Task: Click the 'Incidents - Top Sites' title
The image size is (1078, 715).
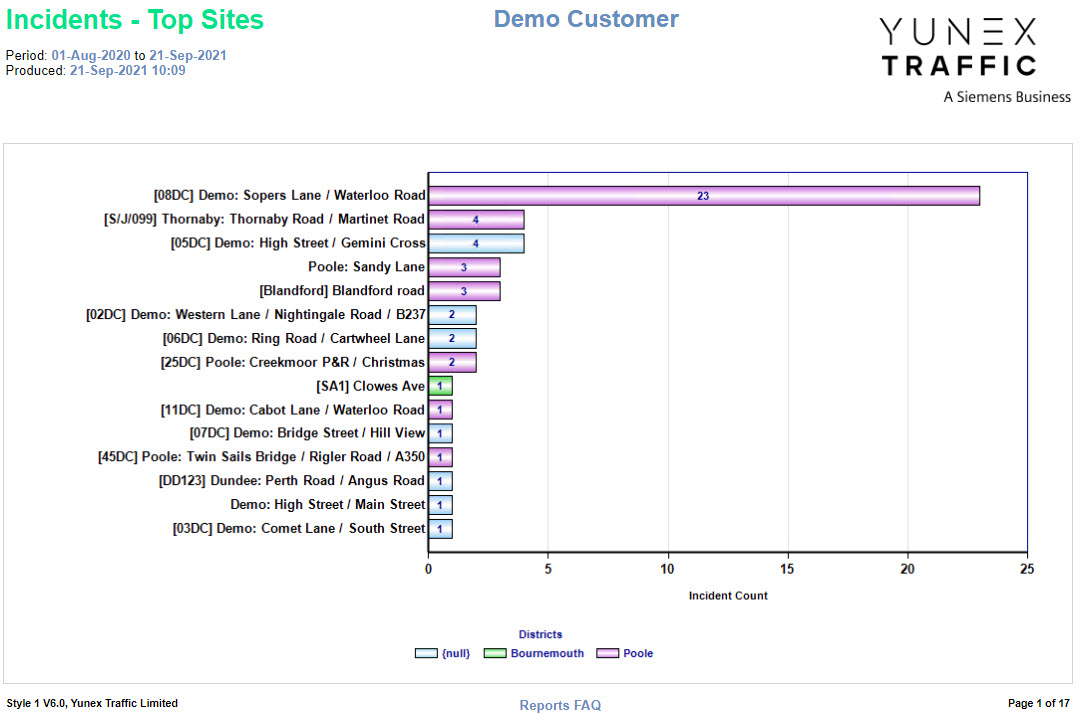Action: click(135, 20)
